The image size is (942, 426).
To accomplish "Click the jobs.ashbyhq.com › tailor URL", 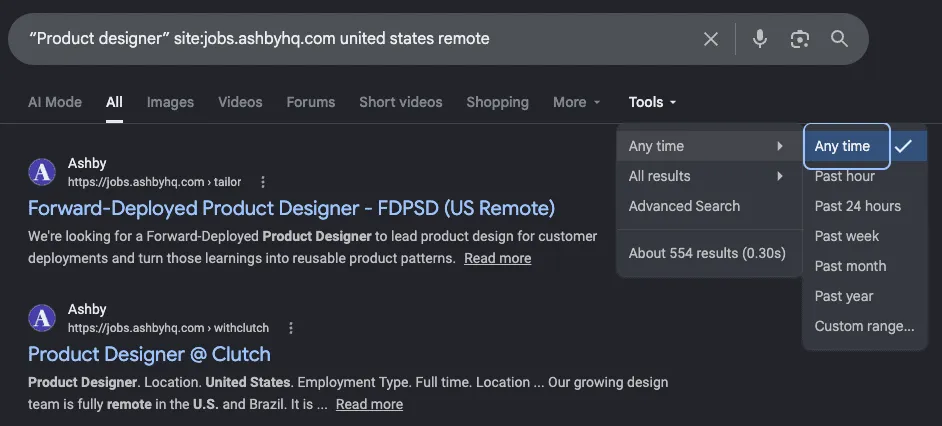I will pyautogui.click(x=154, y=182).
